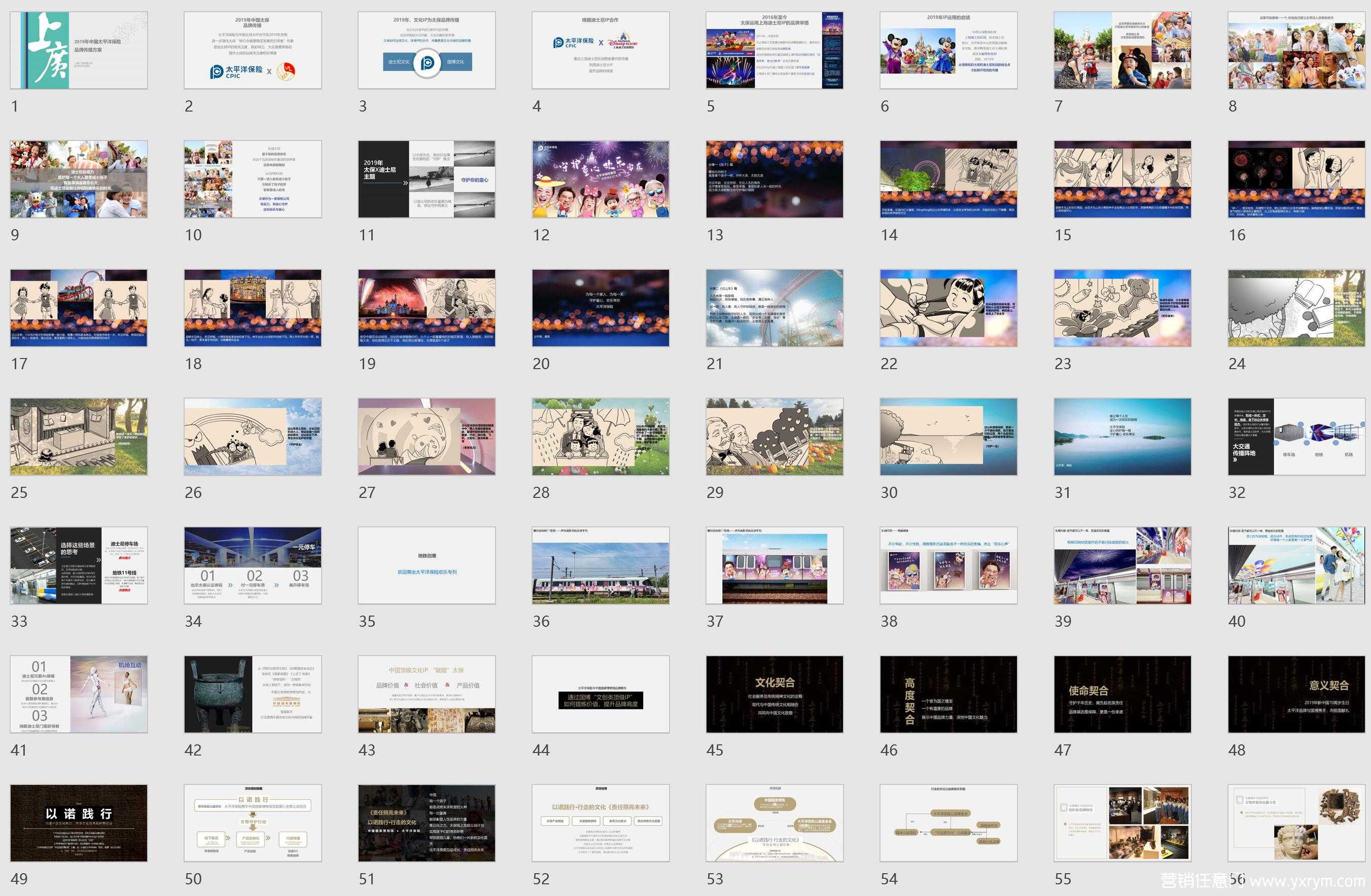Select slide 53 with the gold oval bubbles diagram

pyautogui.click(x=775, y=824)
